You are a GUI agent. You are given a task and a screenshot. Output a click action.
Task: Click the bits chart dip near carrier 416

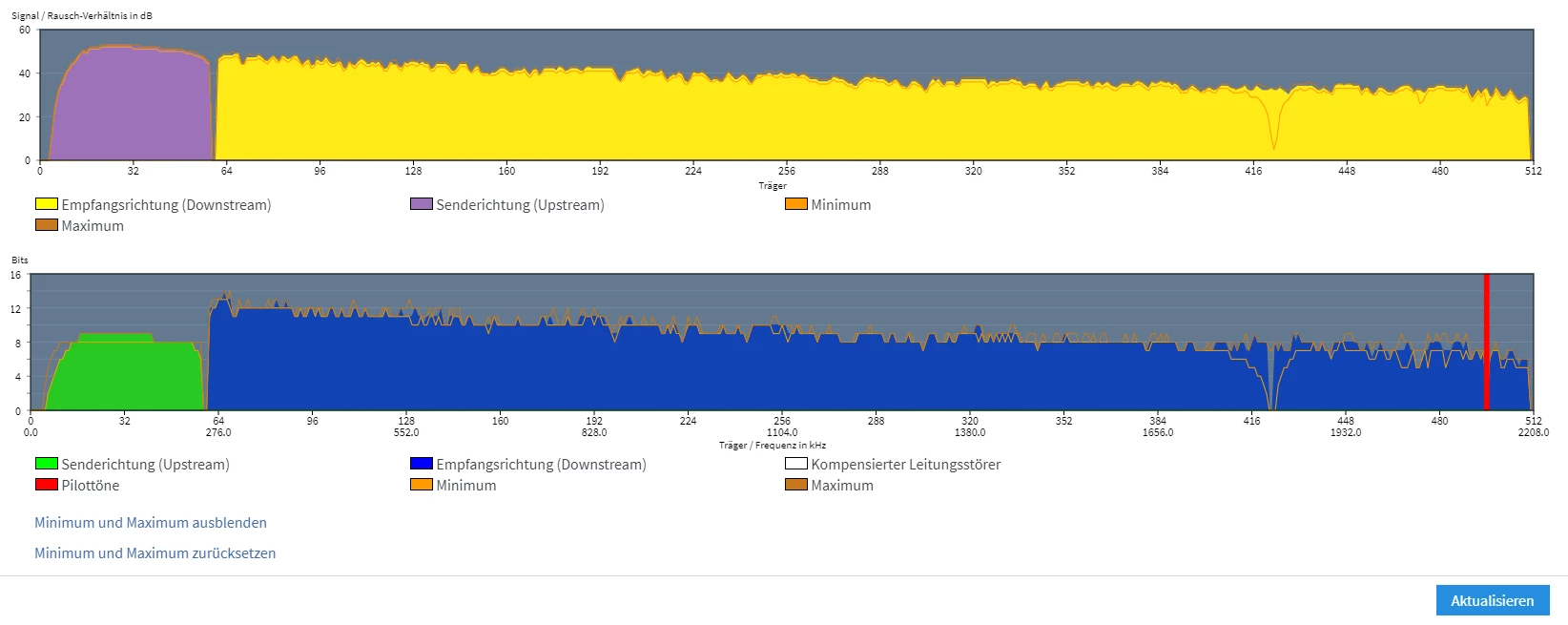[x=1271, y=382]
